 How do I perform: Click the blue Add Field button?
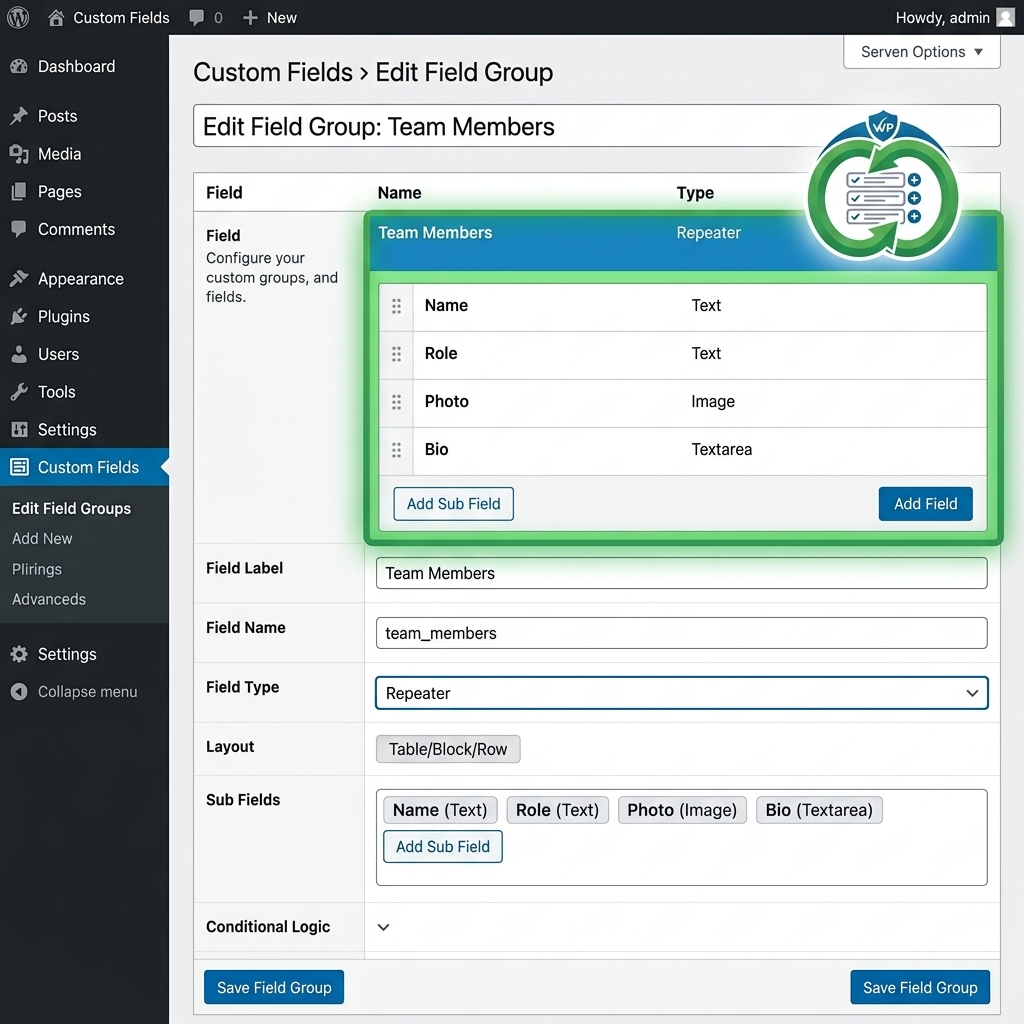click(925, 504)
